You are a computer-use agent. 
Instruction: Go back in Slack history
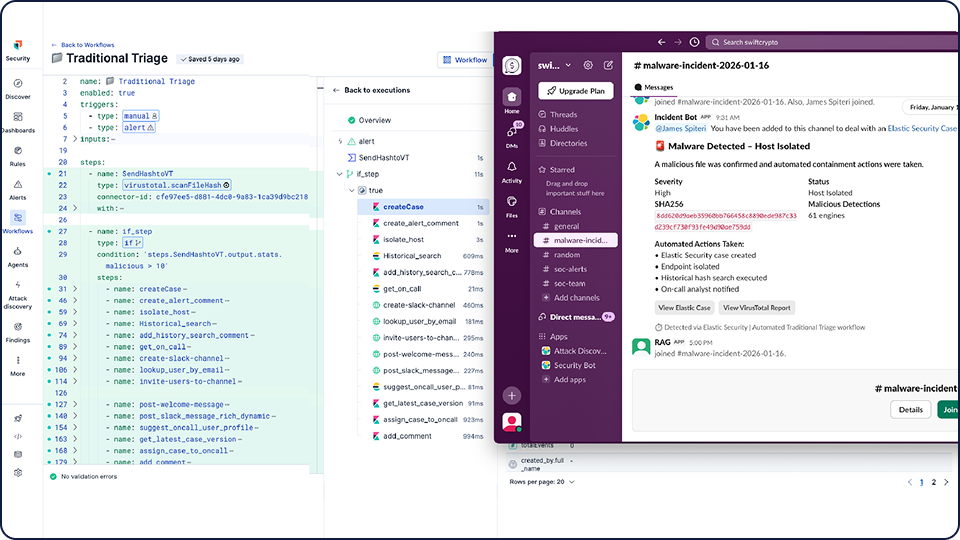tap(661, 42)
